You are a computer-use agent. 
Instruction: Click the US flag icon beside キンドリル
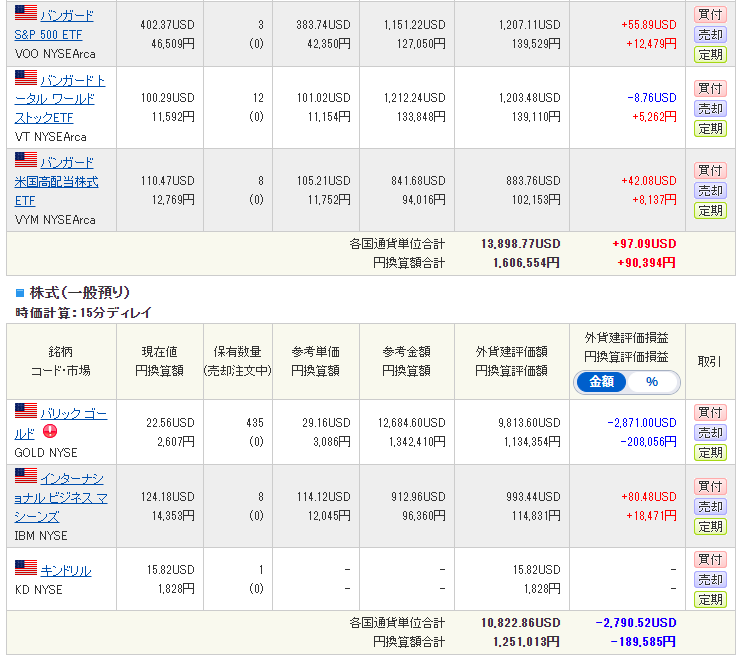[x=25, y=567]
